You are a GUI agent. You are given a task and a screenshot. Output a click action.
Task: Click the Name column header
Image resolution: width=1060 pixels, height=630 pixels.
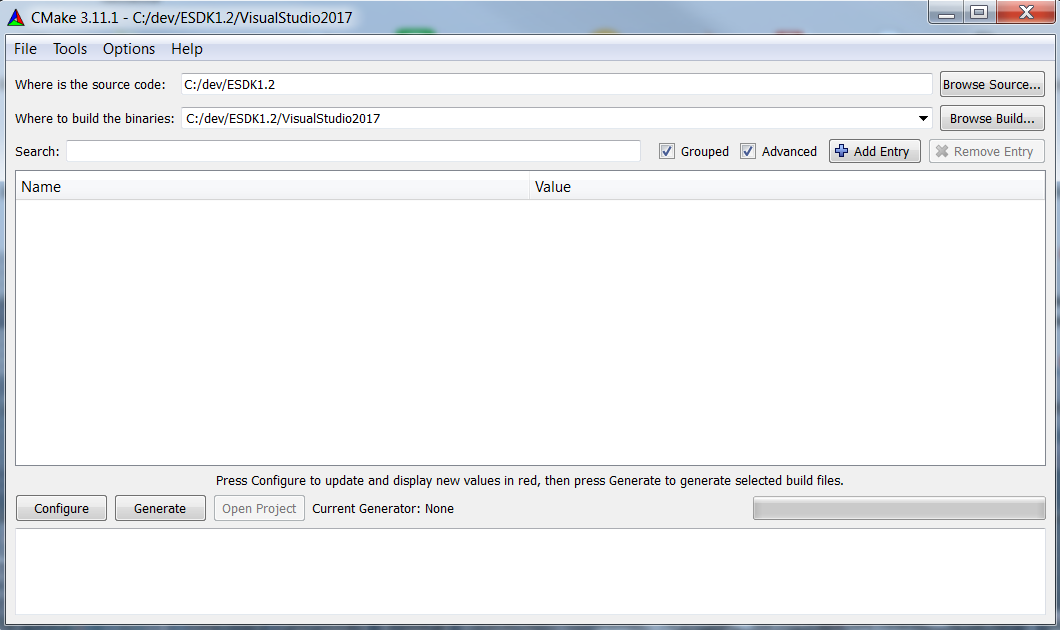272,187
